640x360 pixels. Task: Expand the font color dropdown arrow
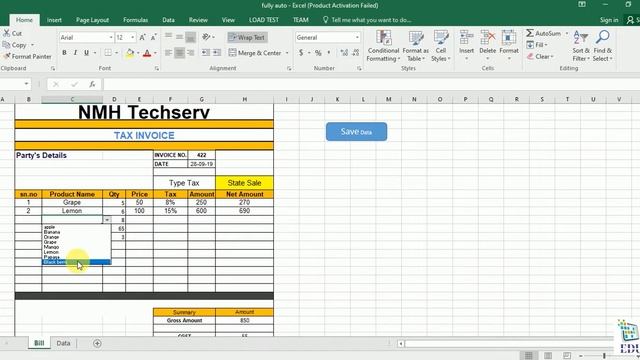[156, 53]
